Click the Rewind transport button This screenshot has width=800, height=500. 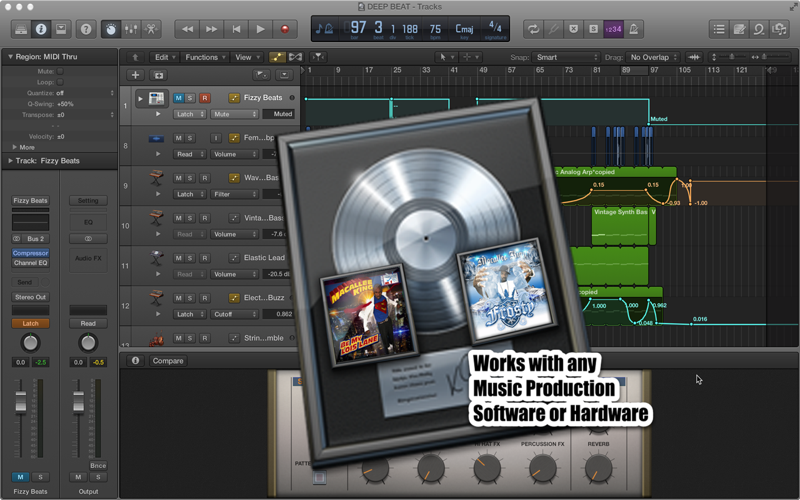pos(187,29)
